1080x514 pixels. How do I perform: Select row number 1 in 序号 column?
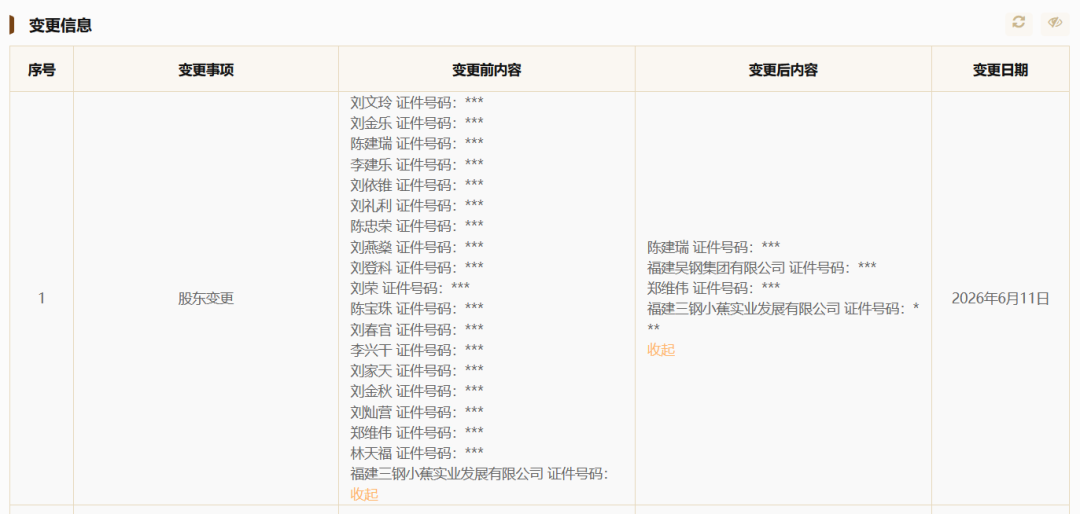point(41,298)
